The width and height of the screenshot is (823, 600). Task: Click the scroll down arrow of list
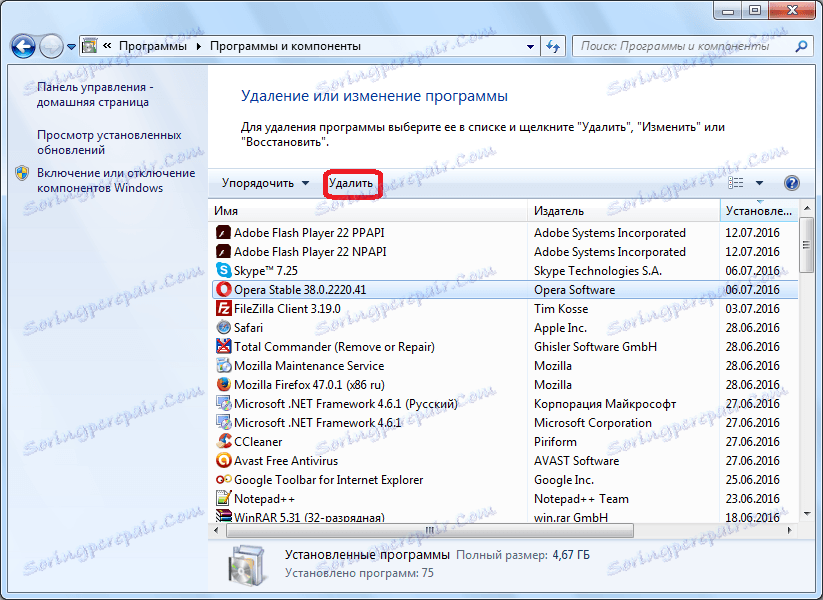coord(807,514)
